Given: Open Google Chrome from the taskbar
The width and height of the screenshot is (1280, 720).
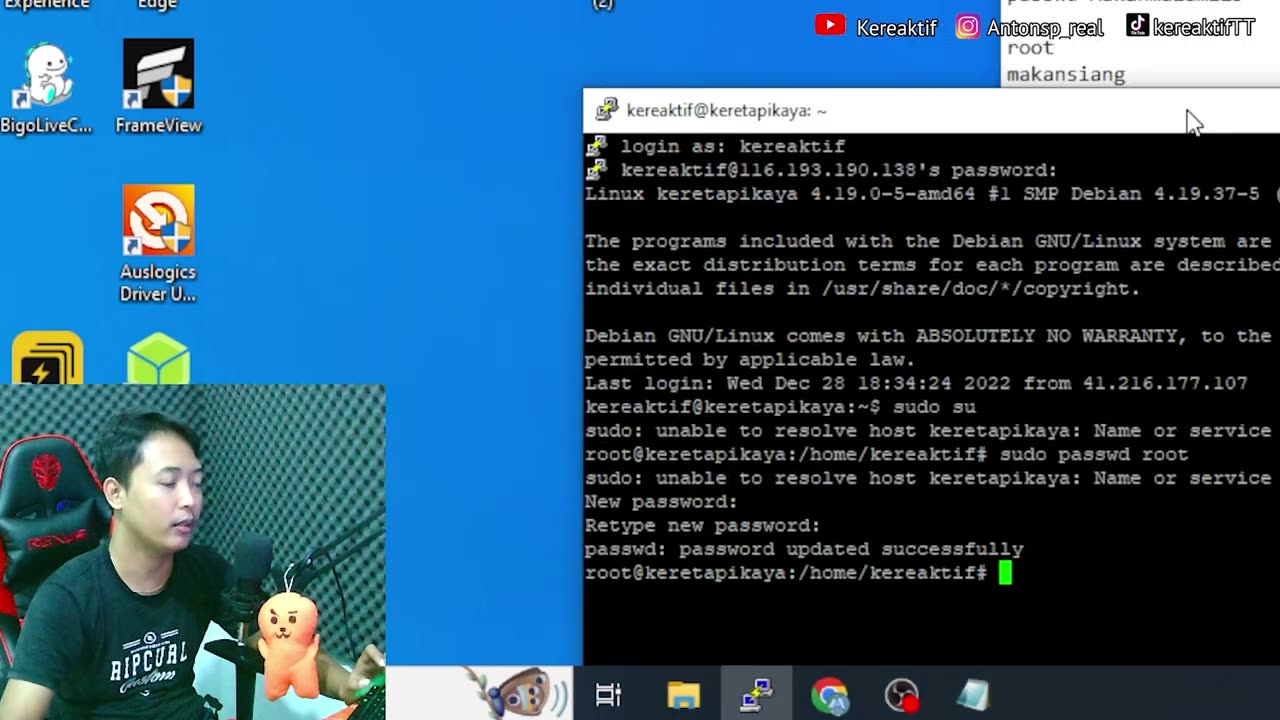Looking at the screenshot, I should (x=829, y=694).
